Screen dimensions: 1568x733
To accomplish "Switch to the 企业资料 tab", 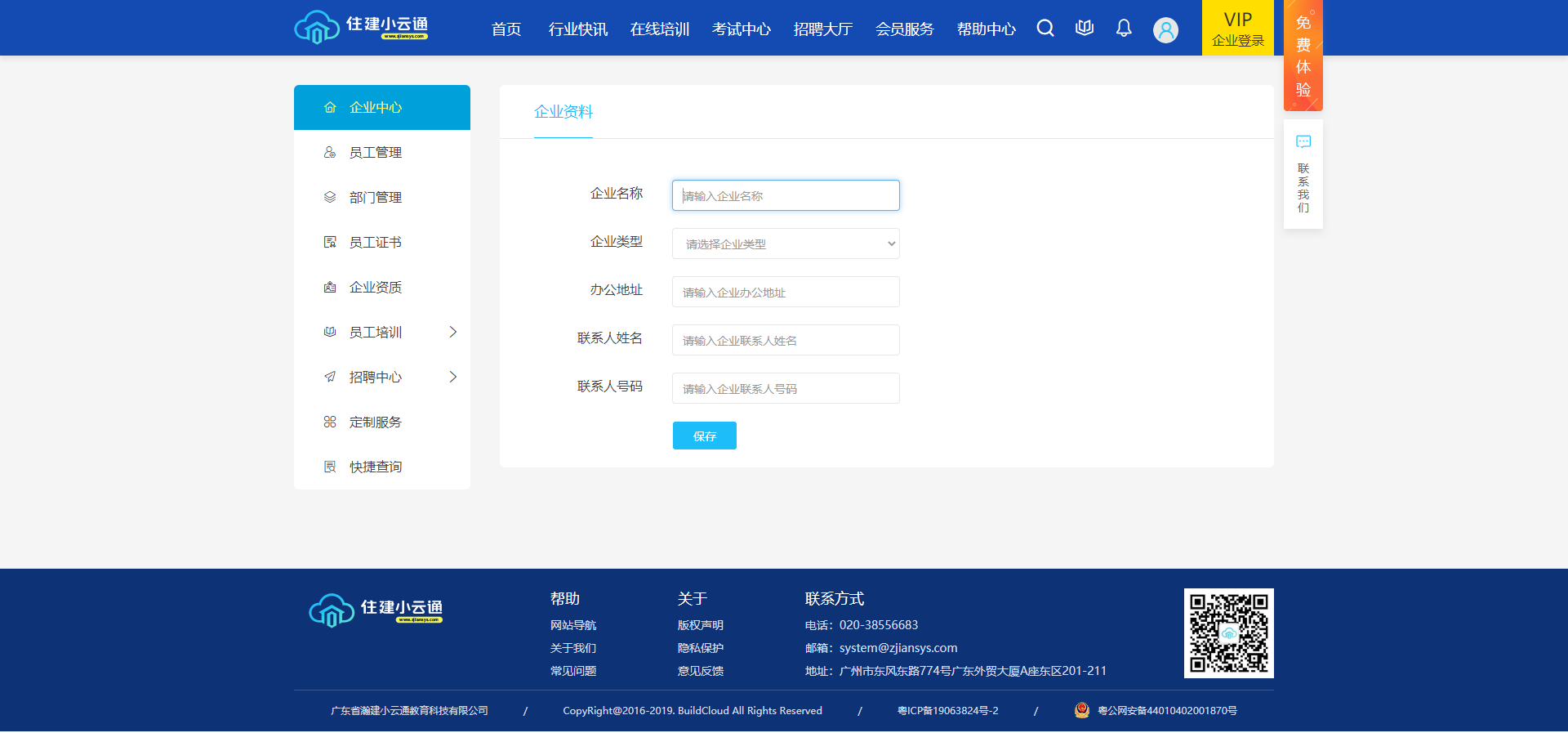I will pyautogui.click(x=563, y=112).
